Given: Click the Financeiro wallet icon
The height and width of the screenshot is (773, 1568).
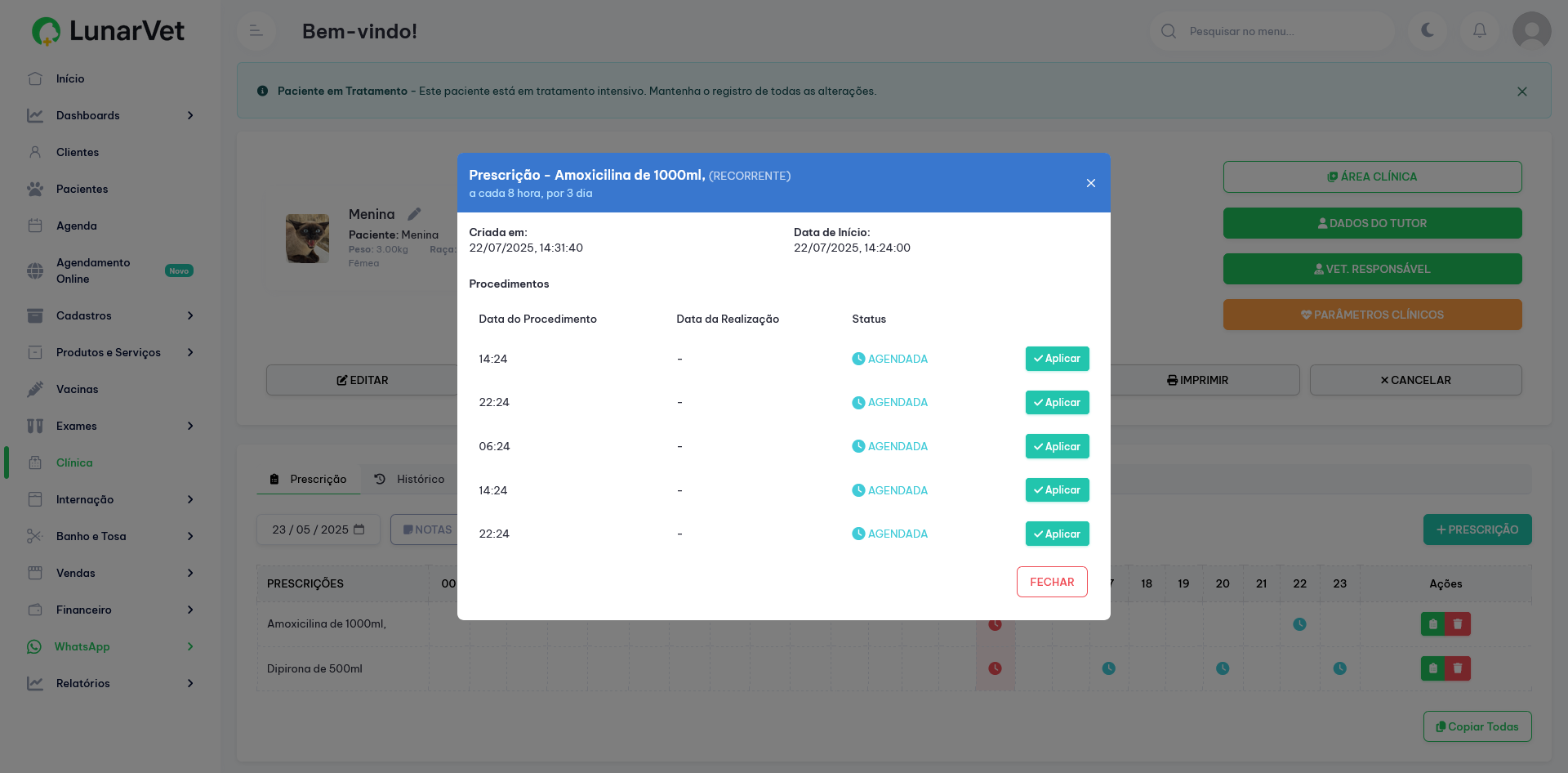Looking at the screenshot, I should [x=35, y=610].
